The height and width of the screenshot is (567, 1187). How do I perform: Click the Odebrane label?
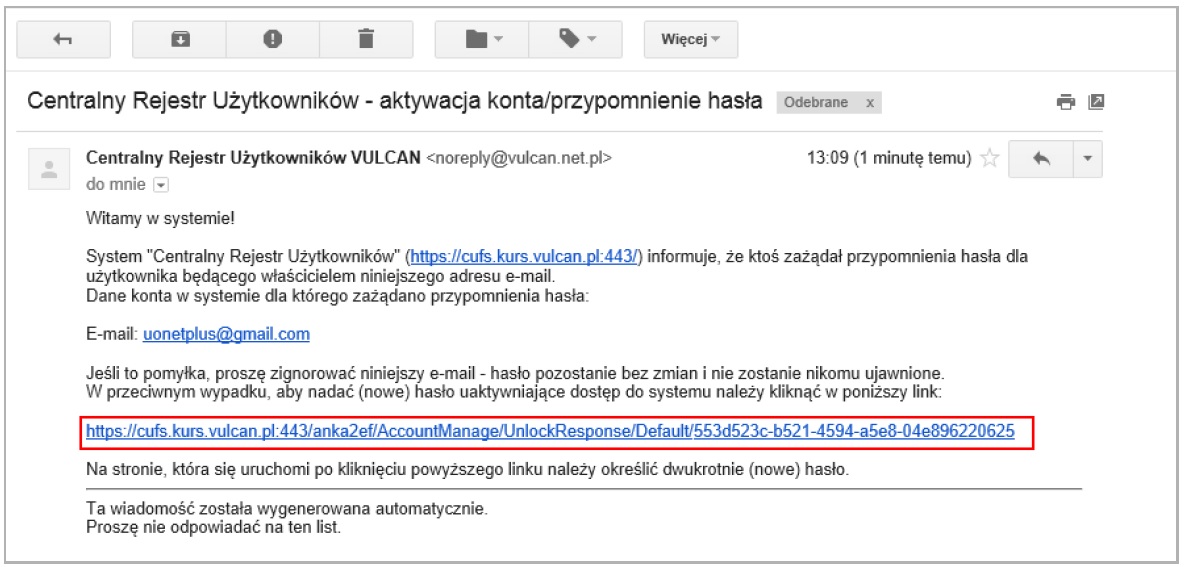point(816,103)
